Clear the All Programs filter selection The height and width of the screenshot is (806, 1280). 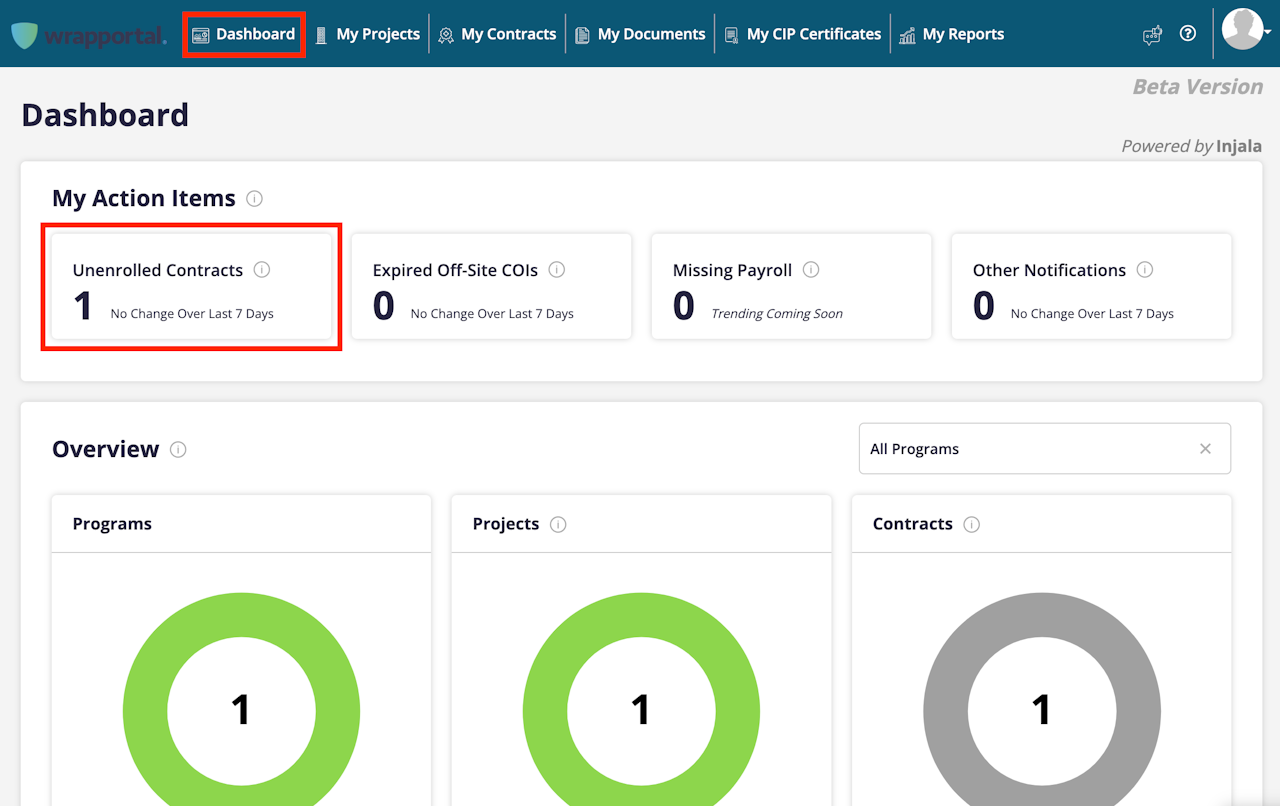pos(1205,449)
